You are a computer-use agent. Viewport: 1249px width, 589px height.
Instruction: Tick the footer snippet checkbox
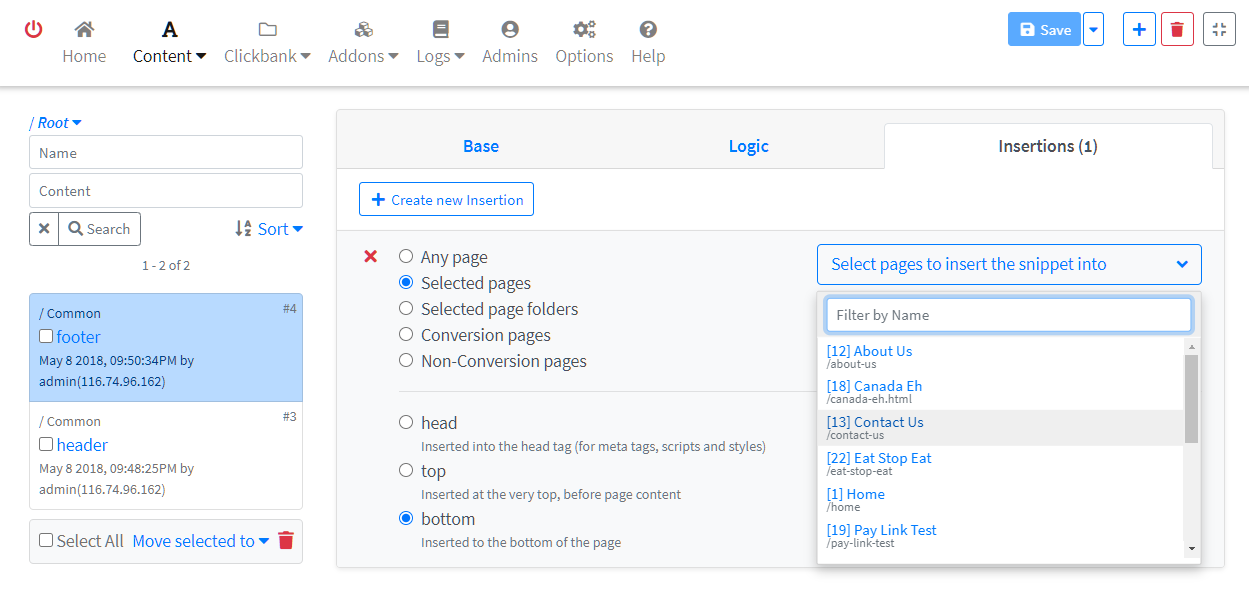pyautogui.click(x=46, y=337)
